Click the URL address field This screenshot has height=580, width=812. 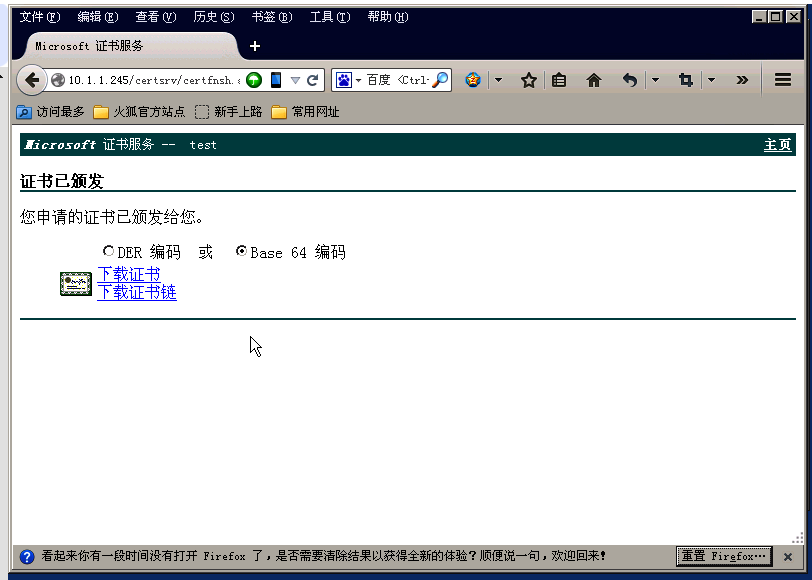[x=154, y=80]
